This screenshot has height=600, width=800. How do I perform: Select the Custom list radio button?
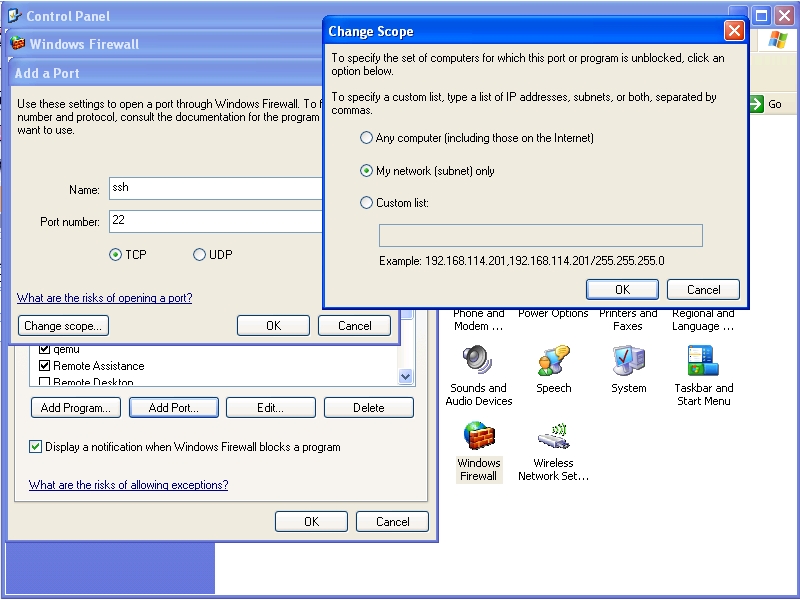tap(366, 203)
